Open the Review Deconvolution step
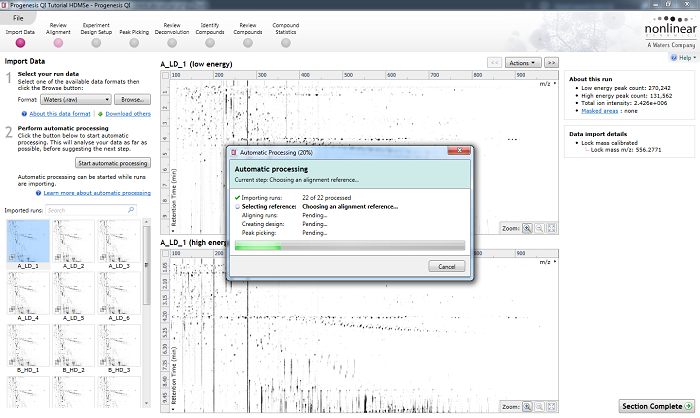The image size is (700, 418). pos(172,43)
